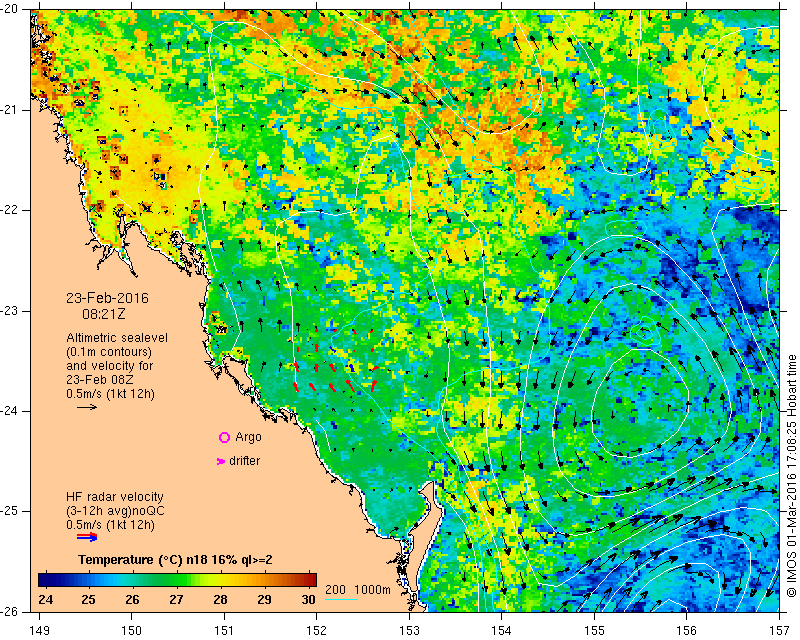
Task: Click the longitude axis label '152'
Action: pos(317,631)
